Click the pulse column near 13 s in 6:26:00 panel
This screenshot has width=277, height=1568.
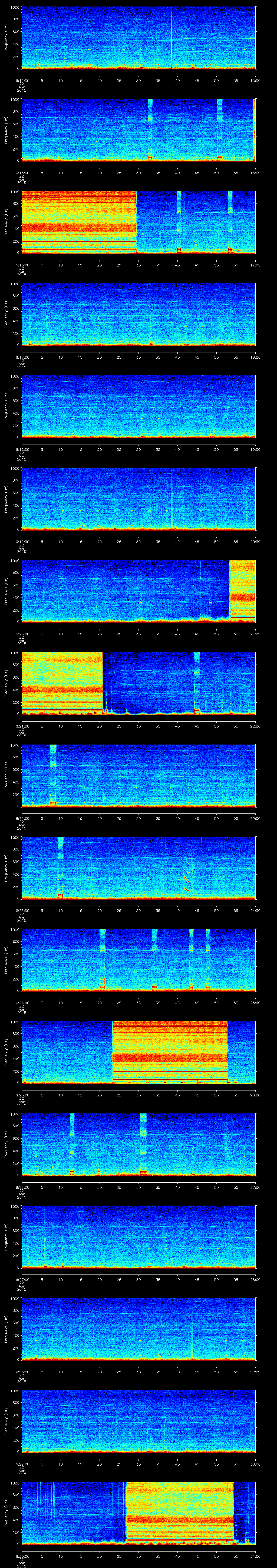pyautogui.click(x=72, y=1144)
